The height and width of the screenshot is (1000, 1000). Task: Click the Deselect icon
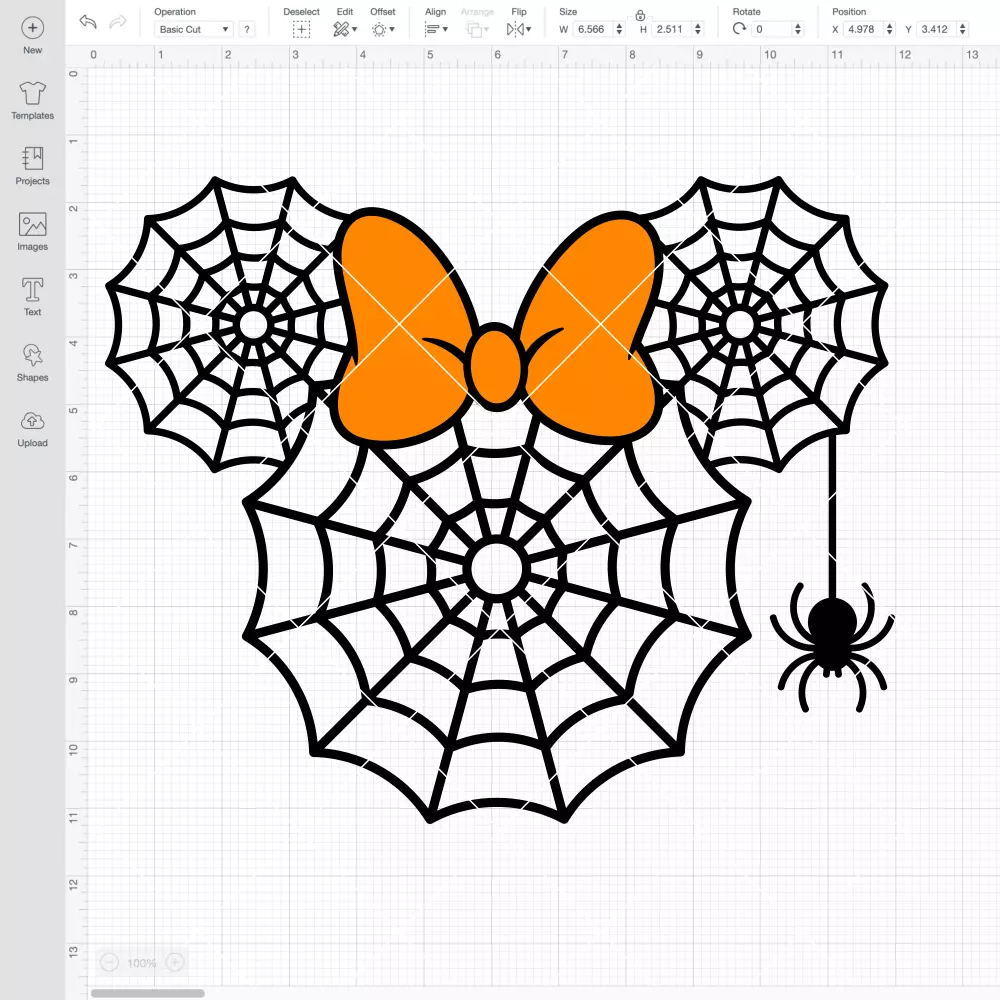pyautogui.click(x=301, y=29)
